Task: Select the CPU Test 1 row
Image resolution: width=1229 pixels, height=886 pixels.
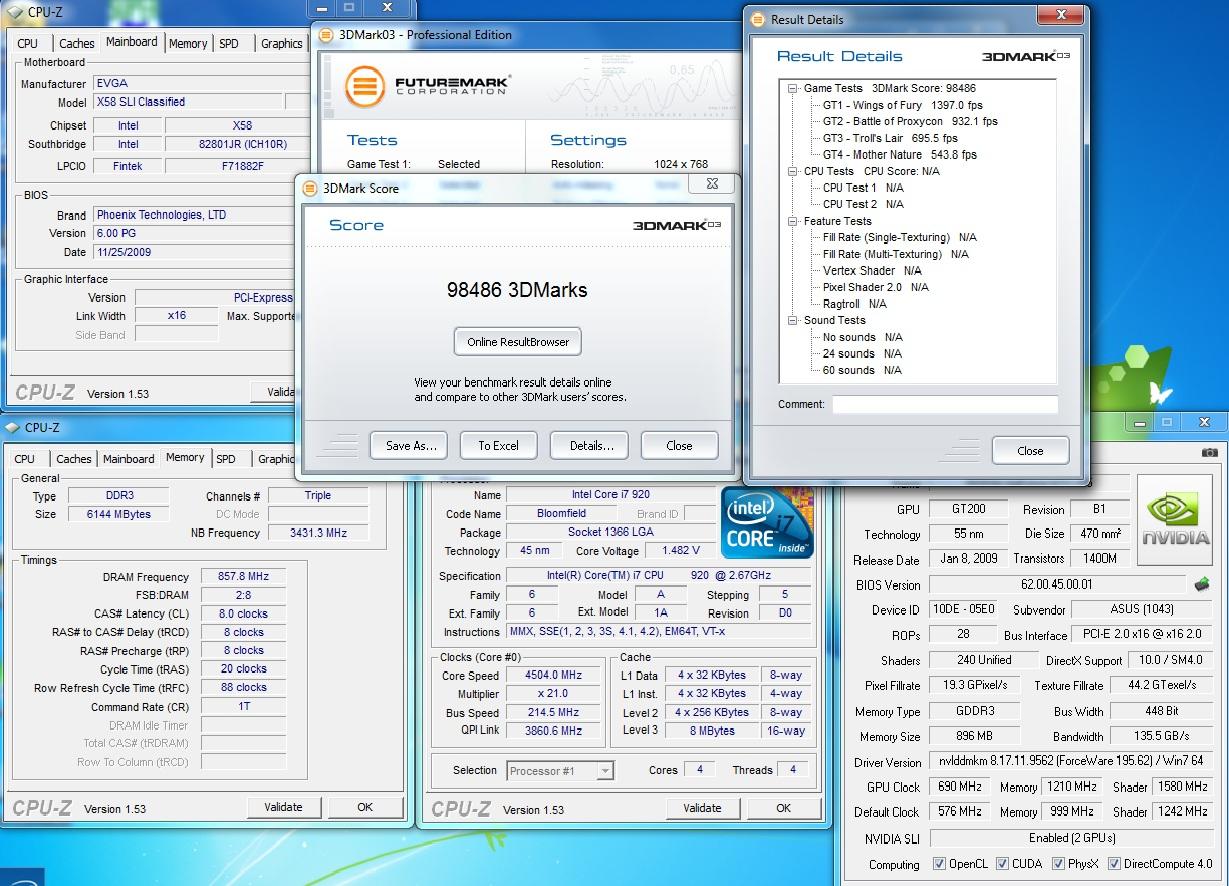Action: coord(863,187)
